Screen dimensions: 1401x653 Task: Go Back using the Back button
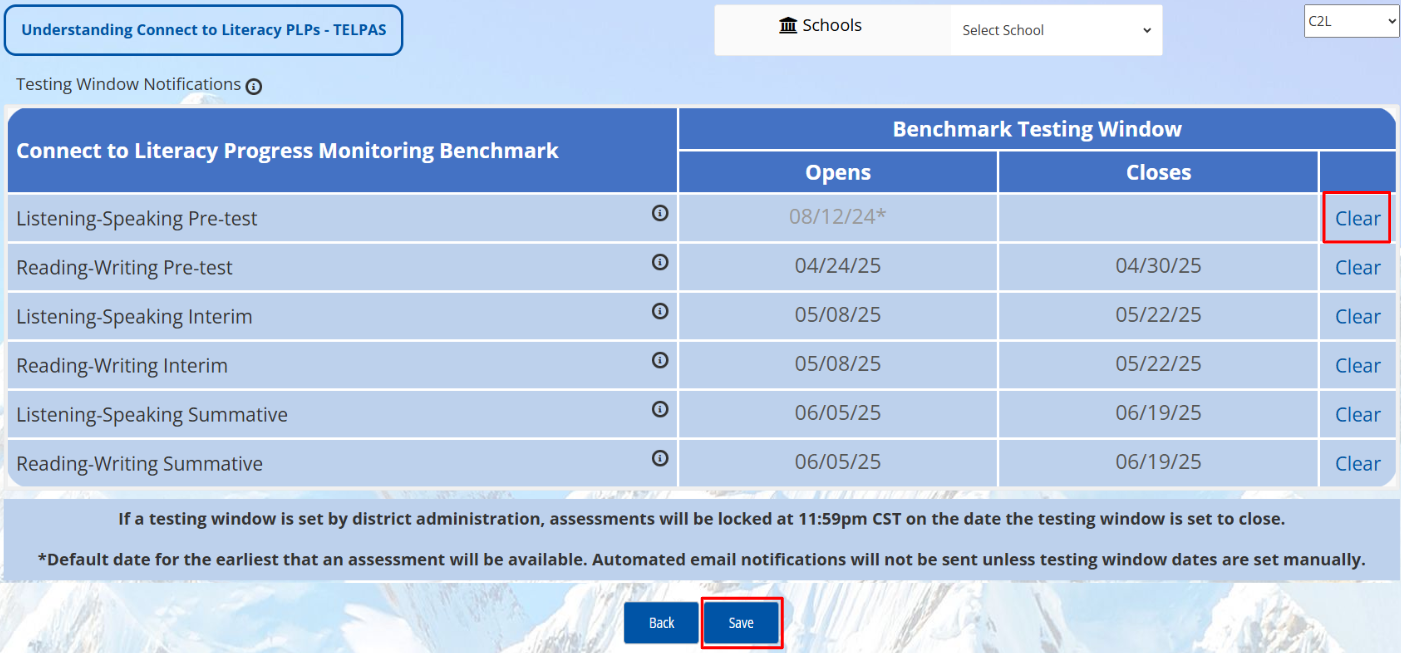(661, 623)
